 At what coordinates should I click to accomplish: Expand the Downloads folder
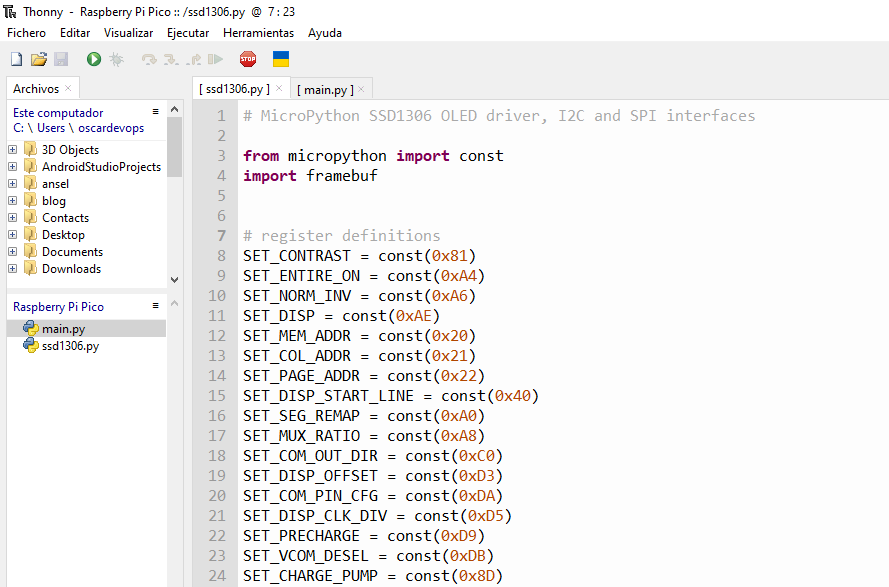12,269
